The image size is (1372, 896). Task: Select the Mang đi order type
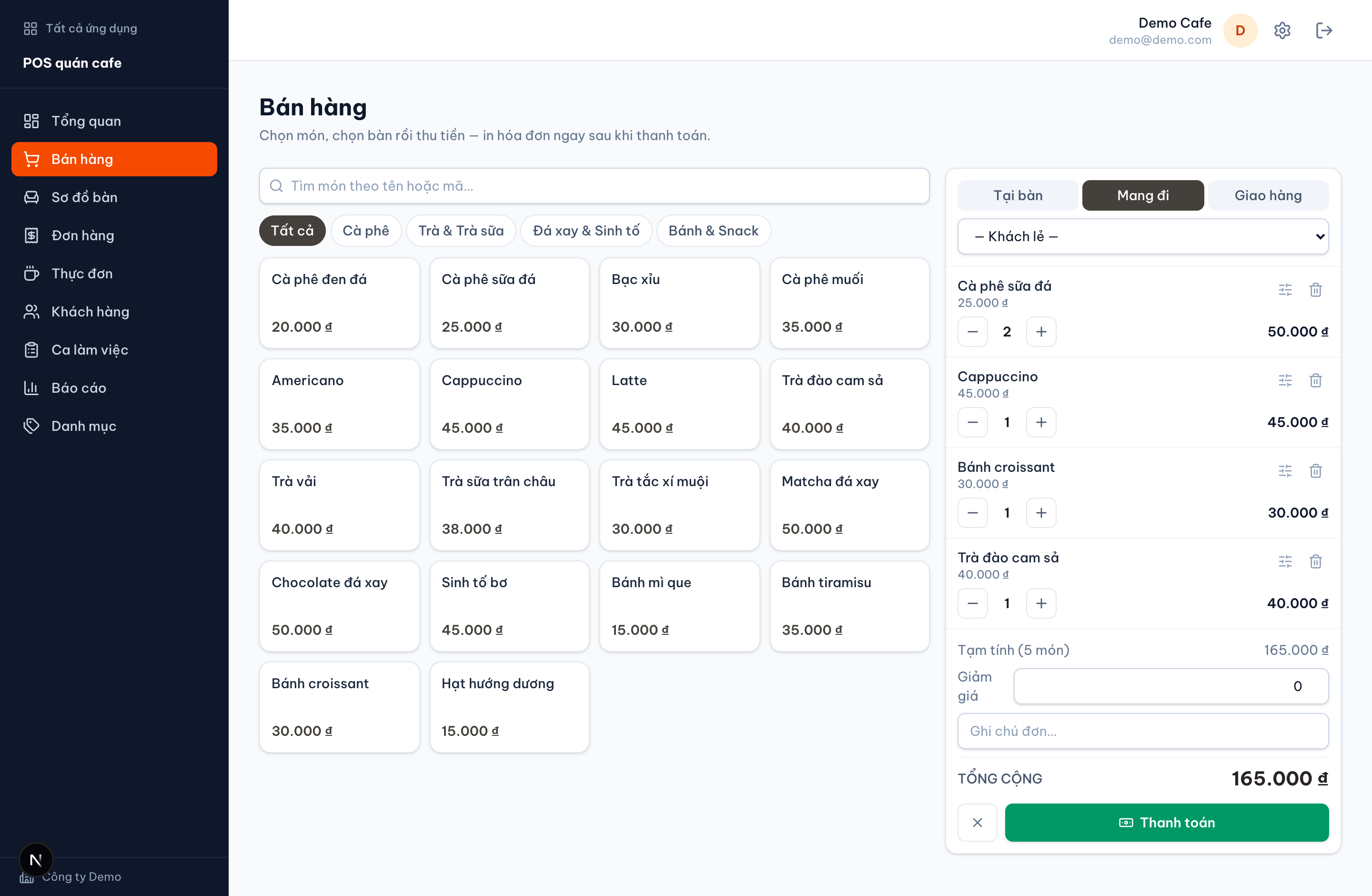tap(1143, 195)
